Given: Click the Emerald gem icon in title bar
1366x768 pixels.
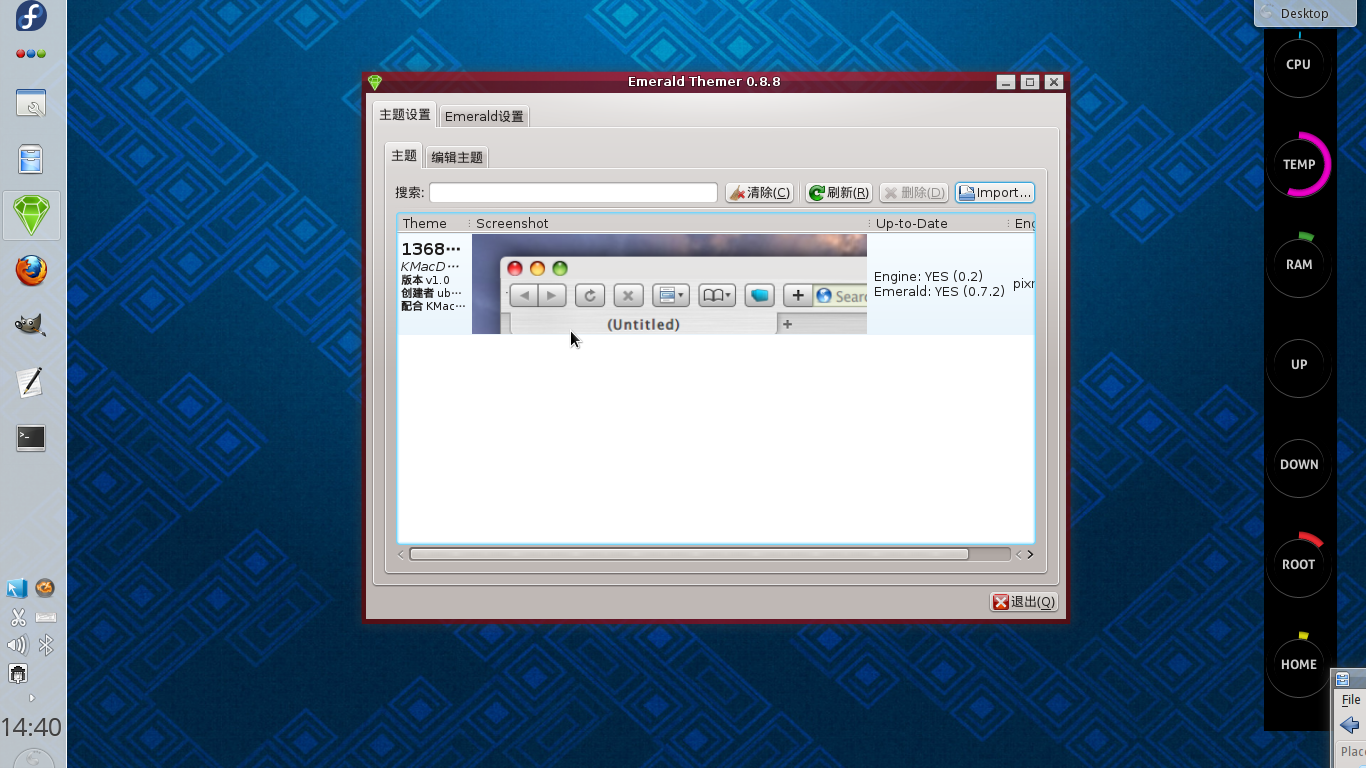Looking at the screenshot, I should 375,82.
